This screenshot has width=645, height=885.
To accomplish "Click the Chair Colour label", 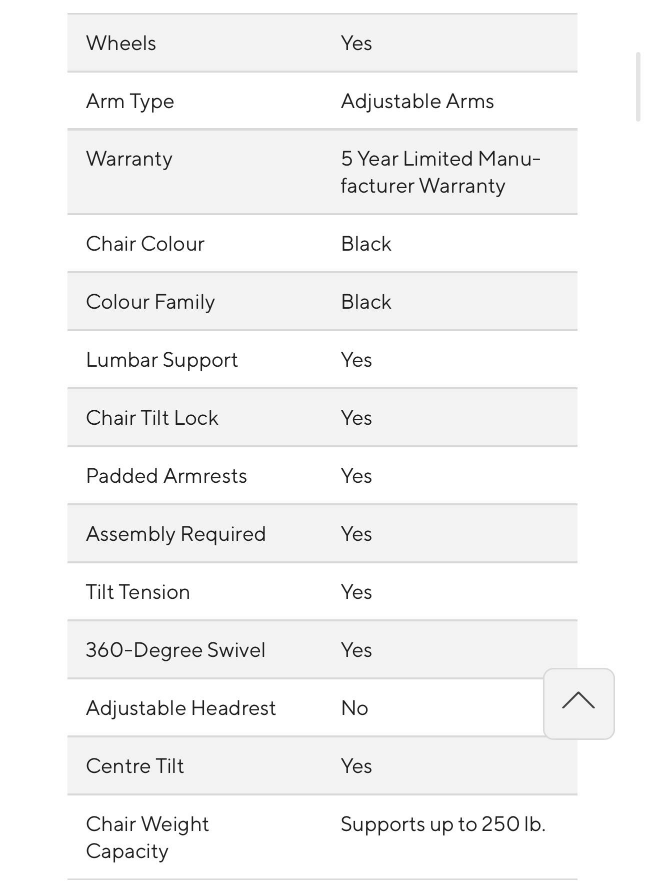I will pyautogui.click(x=145, y=244).
